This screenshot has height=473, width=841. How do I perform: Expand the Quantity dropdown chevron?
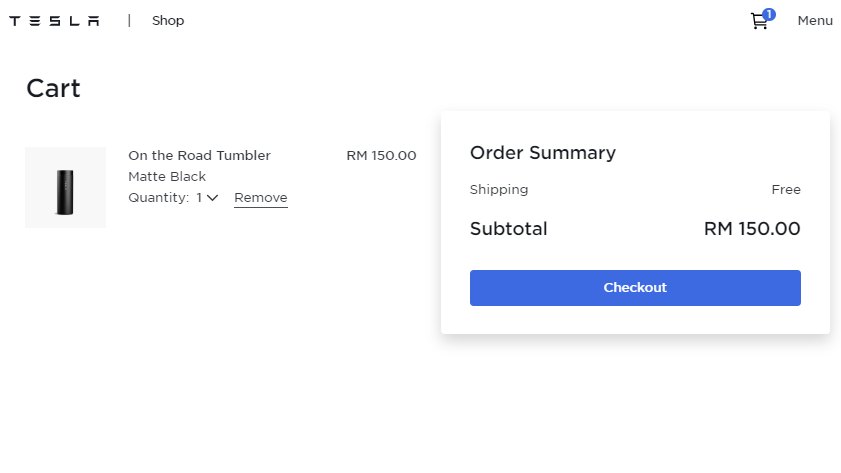point(212,198)
